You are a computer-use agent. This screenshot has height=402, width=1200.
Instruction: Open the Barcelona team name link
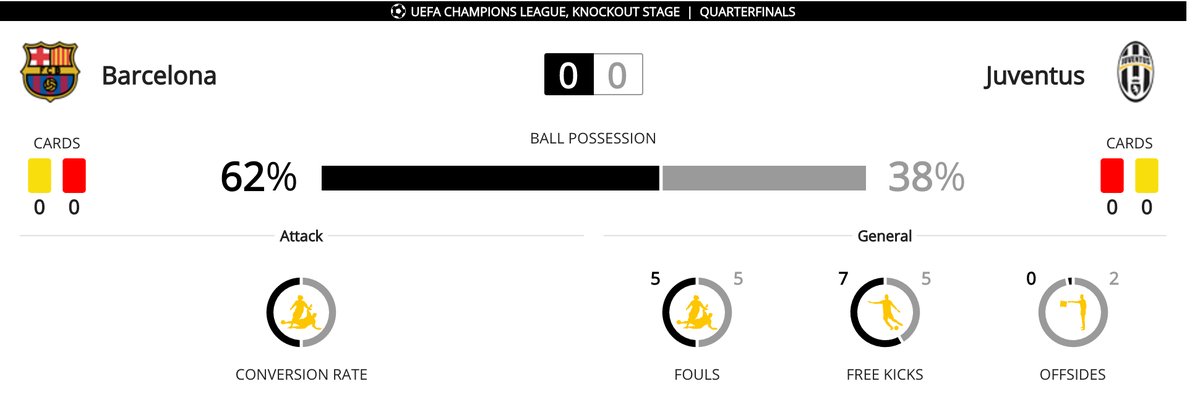click(x=159, y=76)
